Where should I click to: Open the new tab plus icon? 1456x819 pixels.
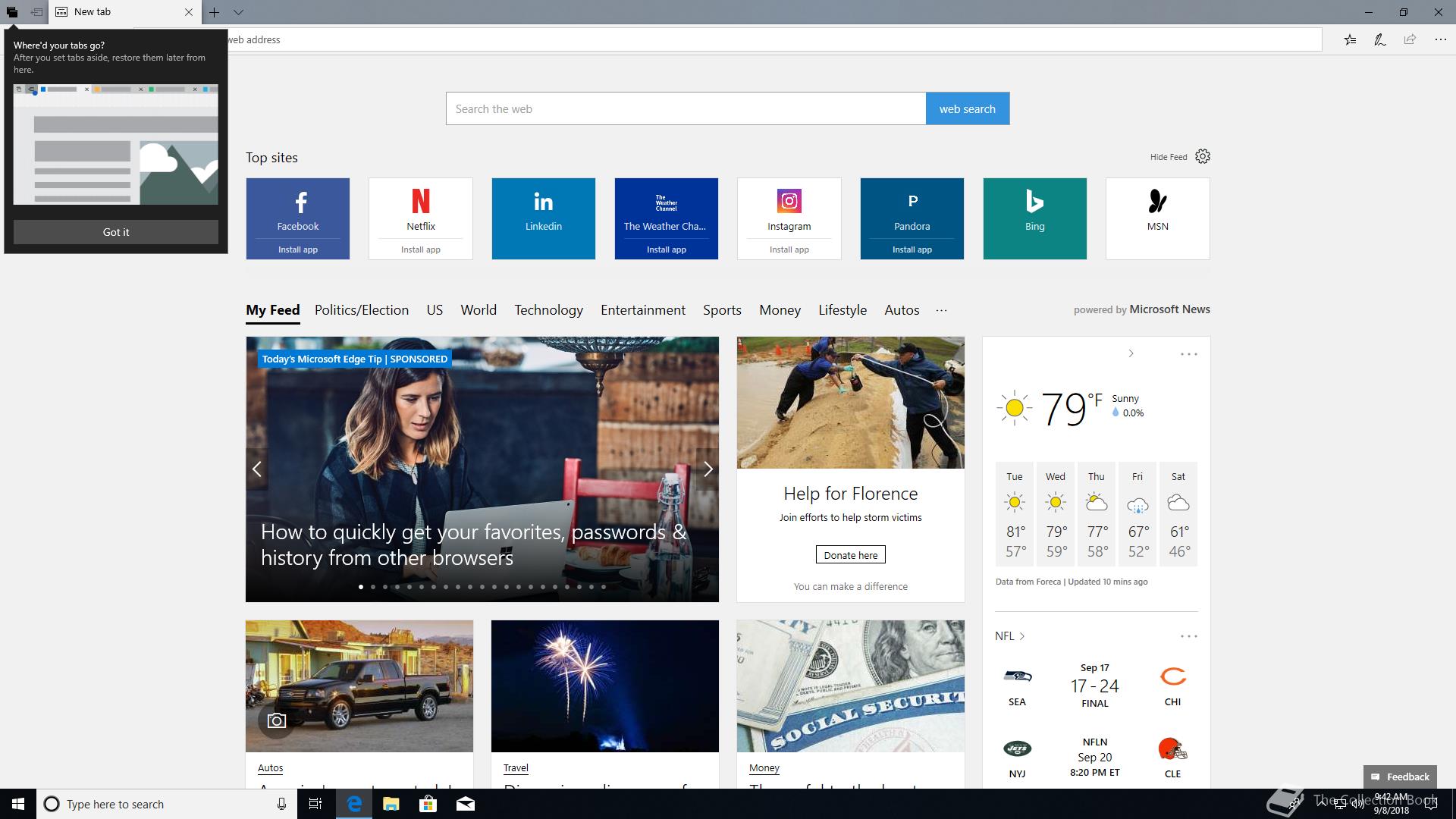pos(215,12)
